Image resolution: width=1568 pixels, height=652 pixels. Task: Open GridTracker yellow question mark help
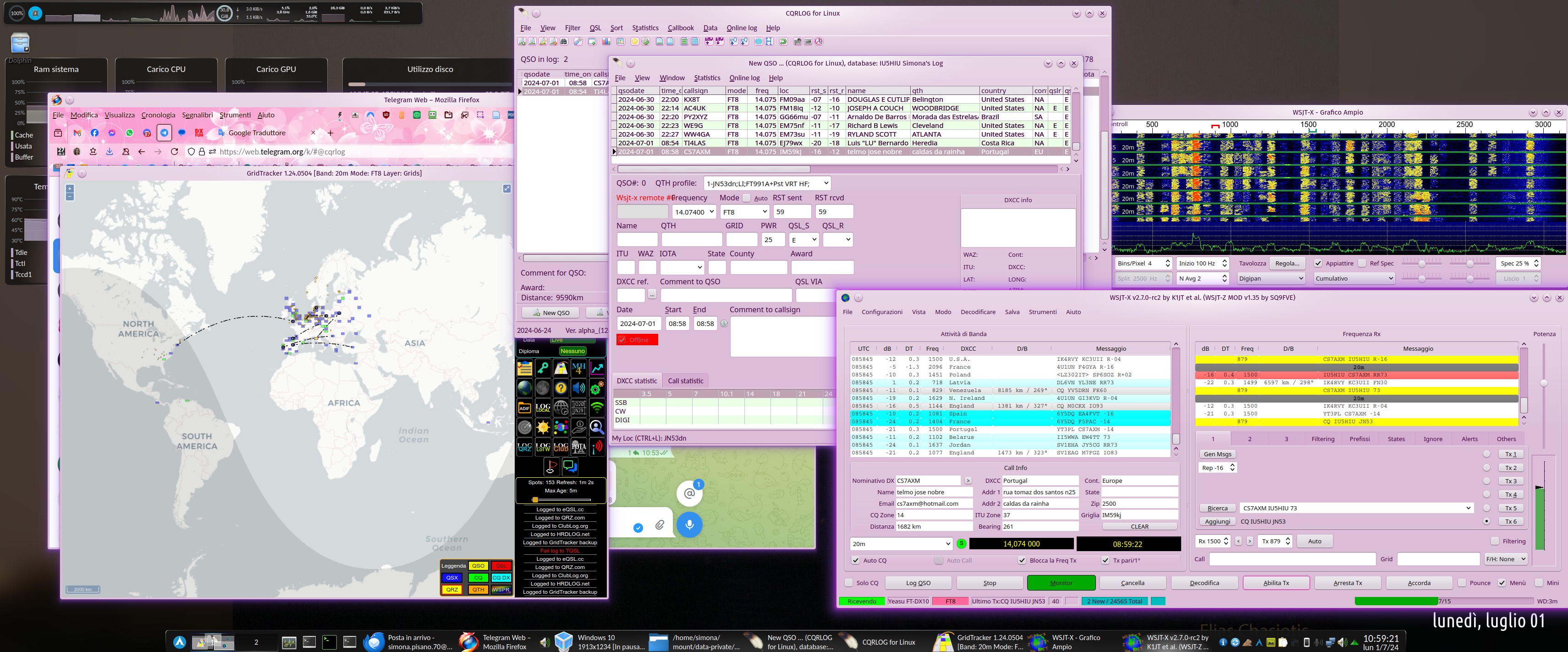561,387
